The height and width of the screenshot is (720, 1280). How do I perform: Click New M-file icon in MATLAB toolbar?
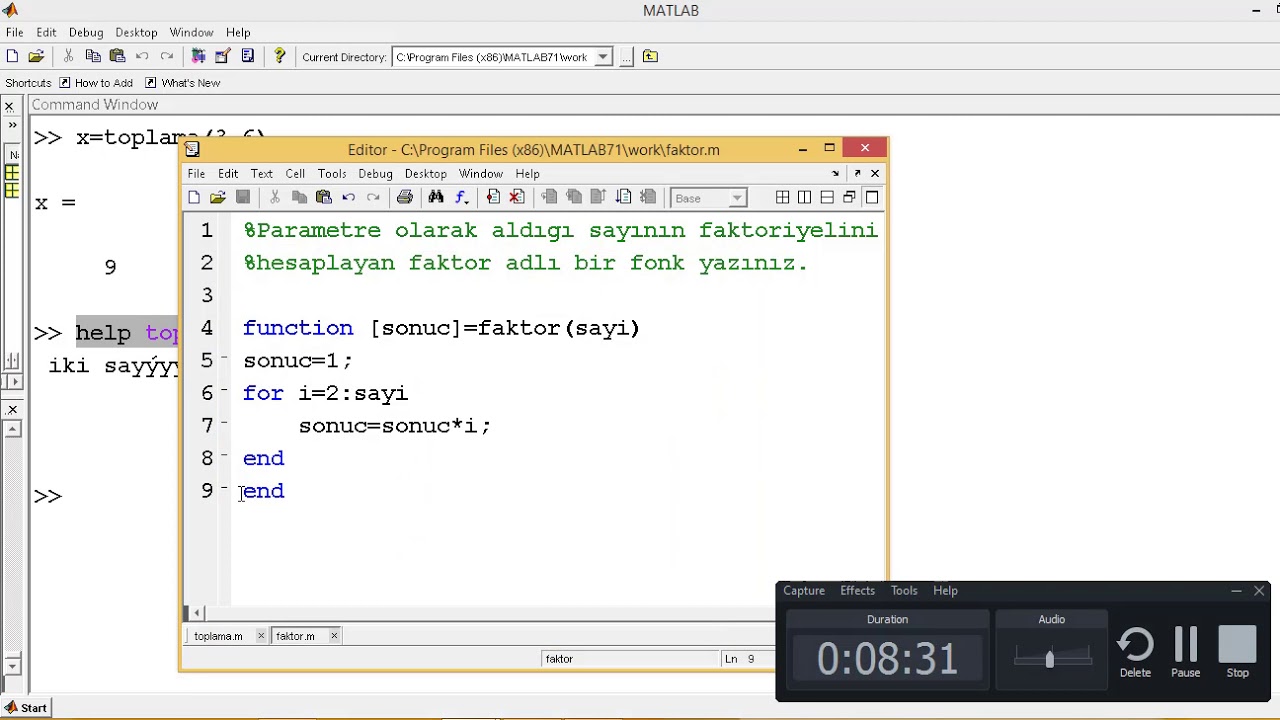coord(12,57)
